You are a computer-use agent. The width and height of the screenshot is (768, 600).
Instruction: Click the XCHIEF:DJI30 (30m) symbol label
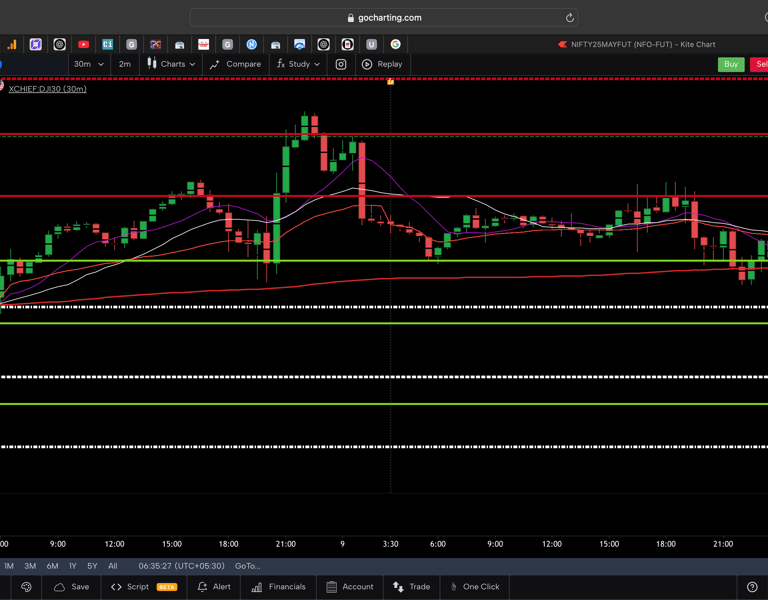[x=48, y=89]
